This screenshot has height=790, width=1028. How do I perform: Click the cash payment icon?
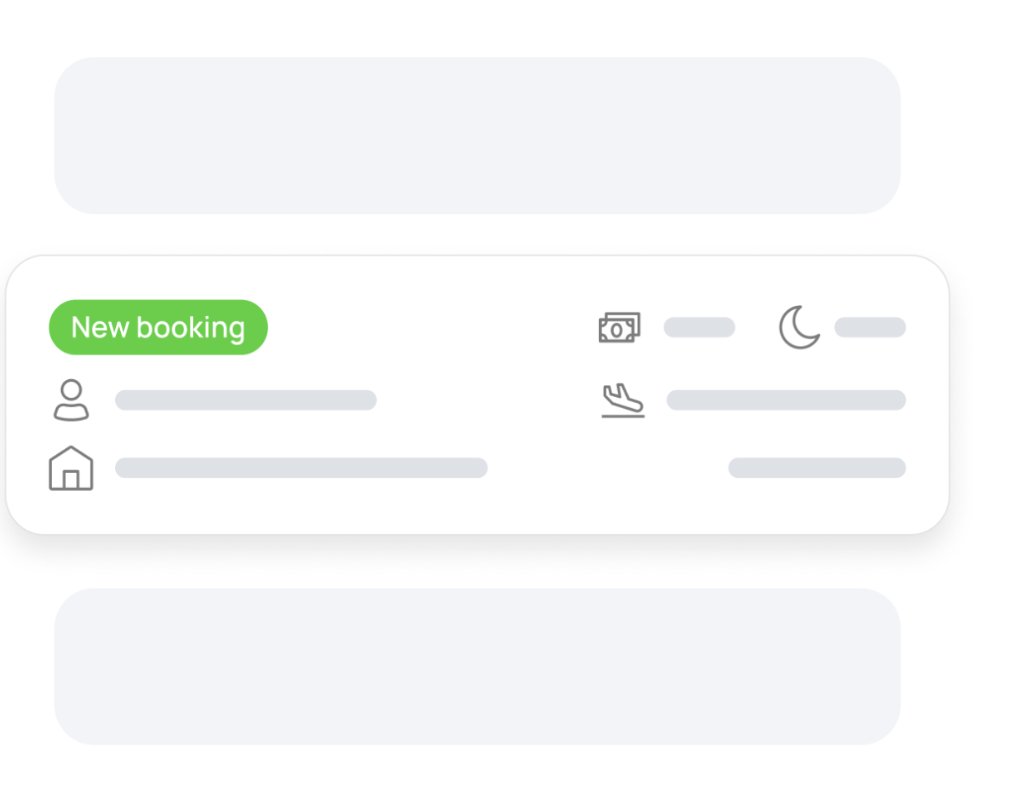click(620, 327)
